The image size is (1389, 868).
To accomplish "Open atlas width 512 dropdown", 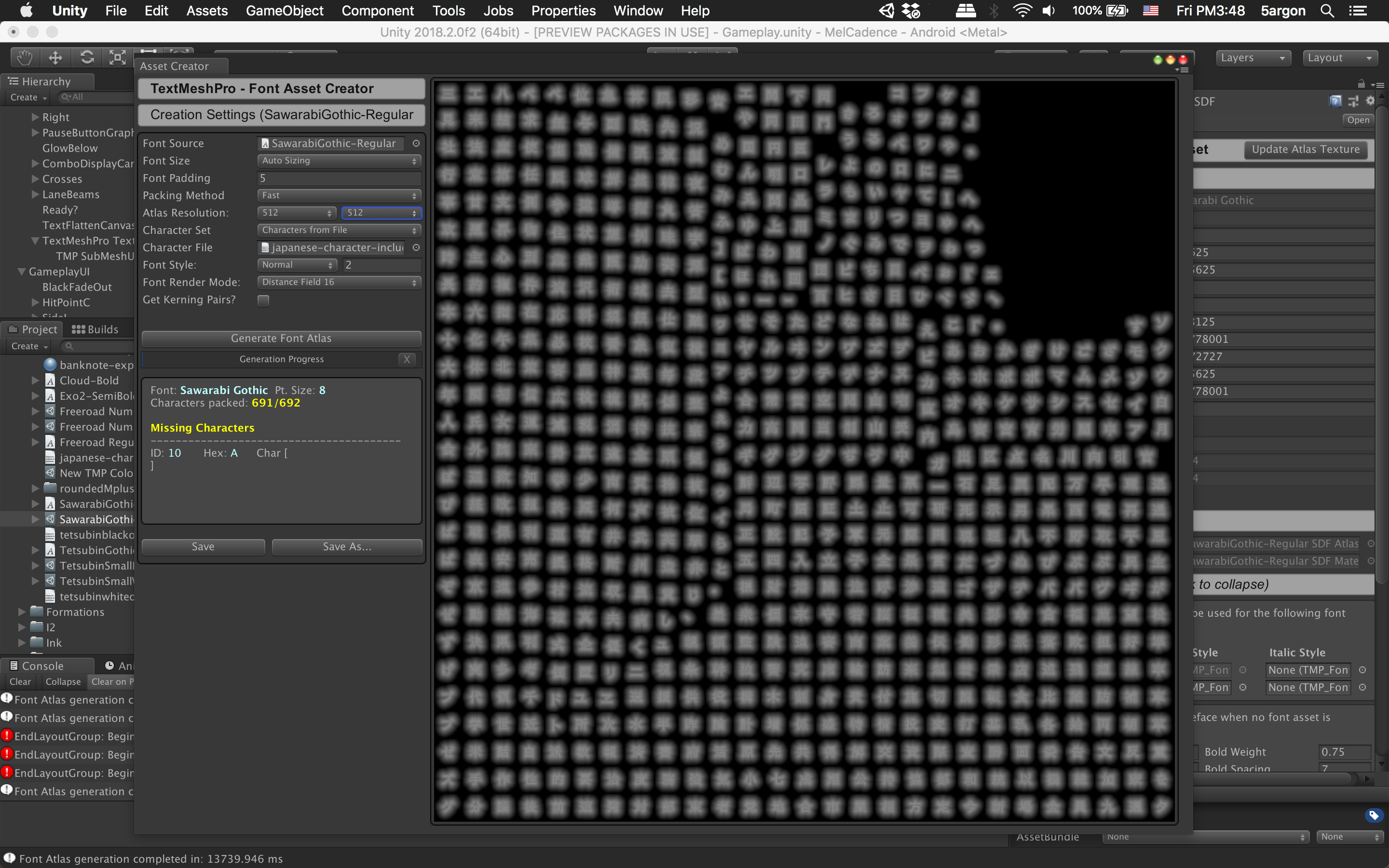I will (x=297, y=213).
